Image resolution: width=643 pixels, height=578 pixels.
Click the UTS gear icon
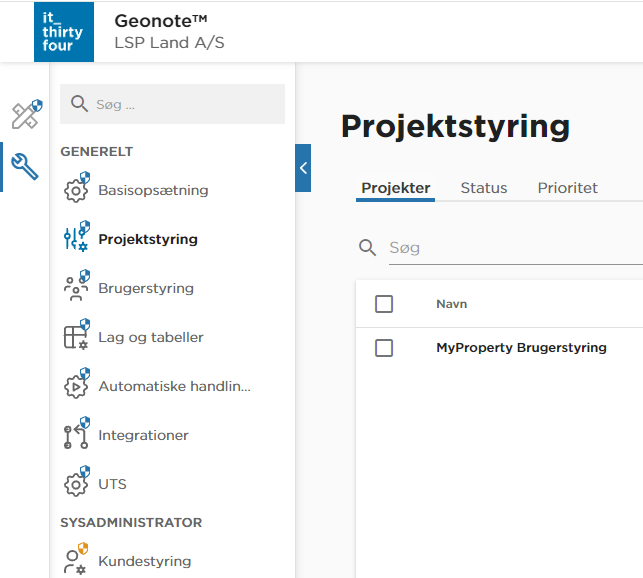coord(76,484)
